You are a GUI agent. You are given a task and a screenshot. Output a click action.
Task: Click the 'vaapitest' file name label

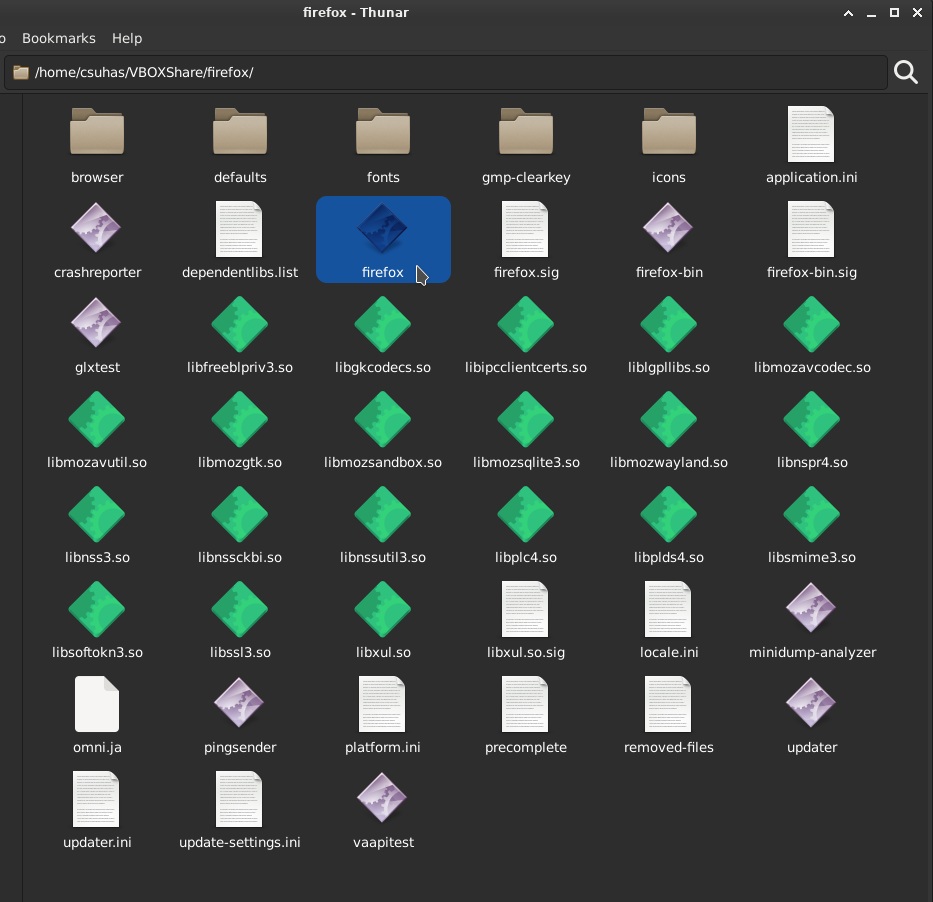coord(383,843)
